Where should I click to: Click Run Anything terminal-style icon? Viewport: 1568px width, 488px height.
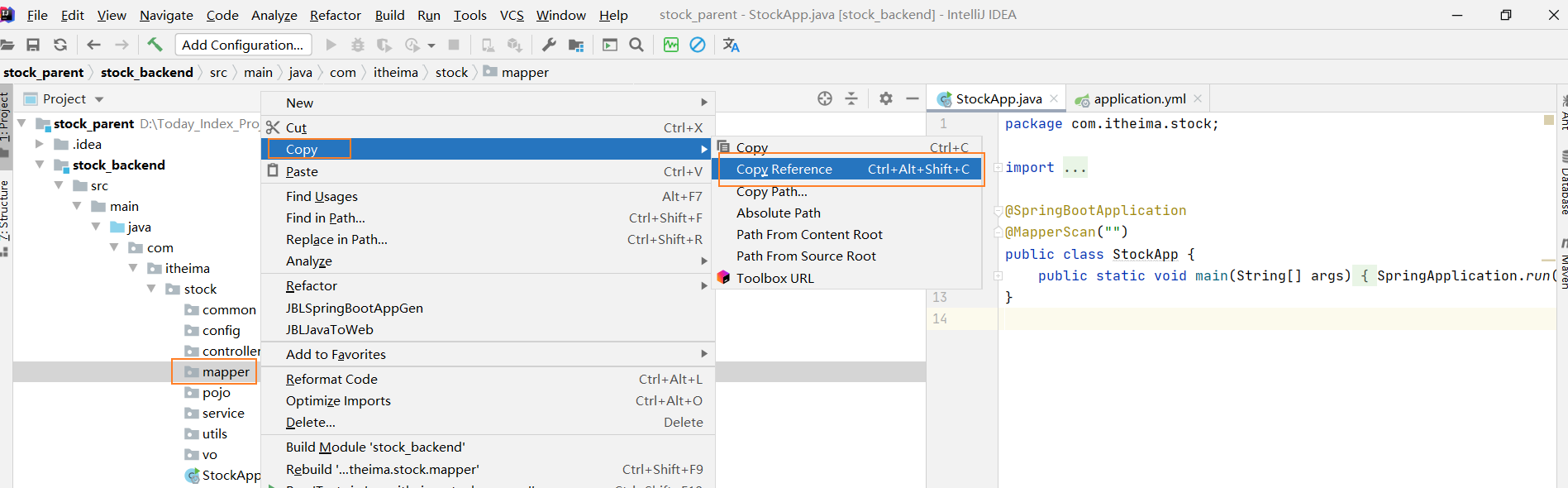point(610,45)
